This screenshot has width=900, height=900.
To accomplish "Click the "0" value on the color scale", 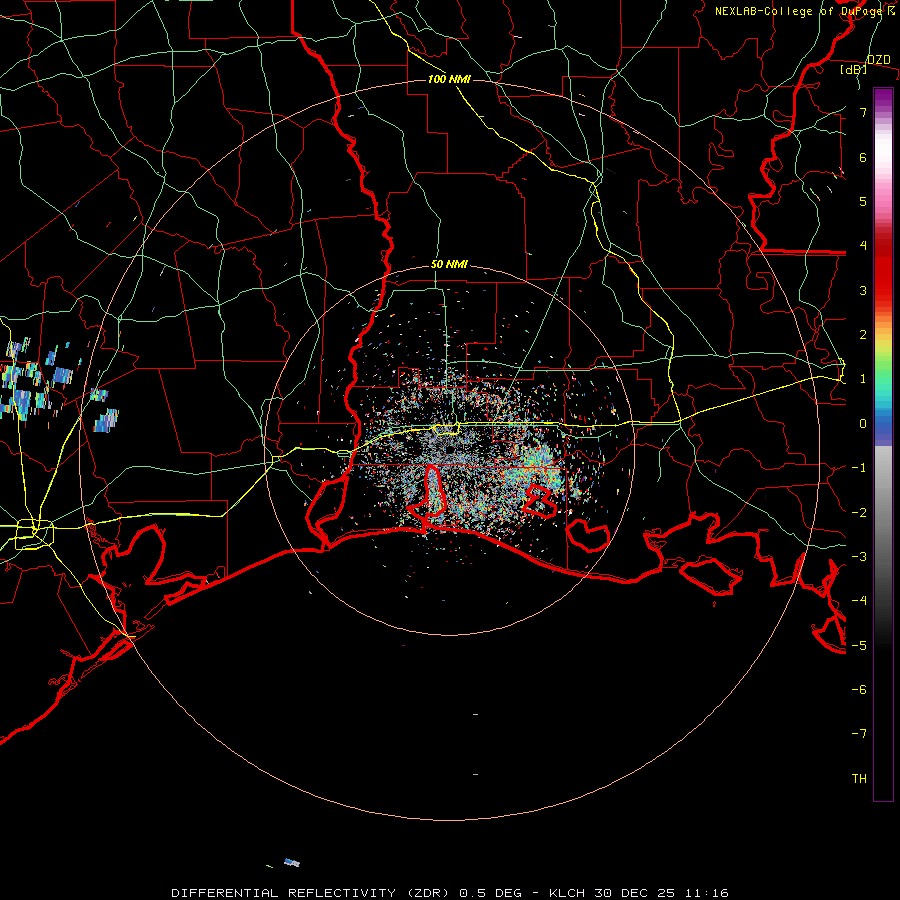I will tap(863, 424).
